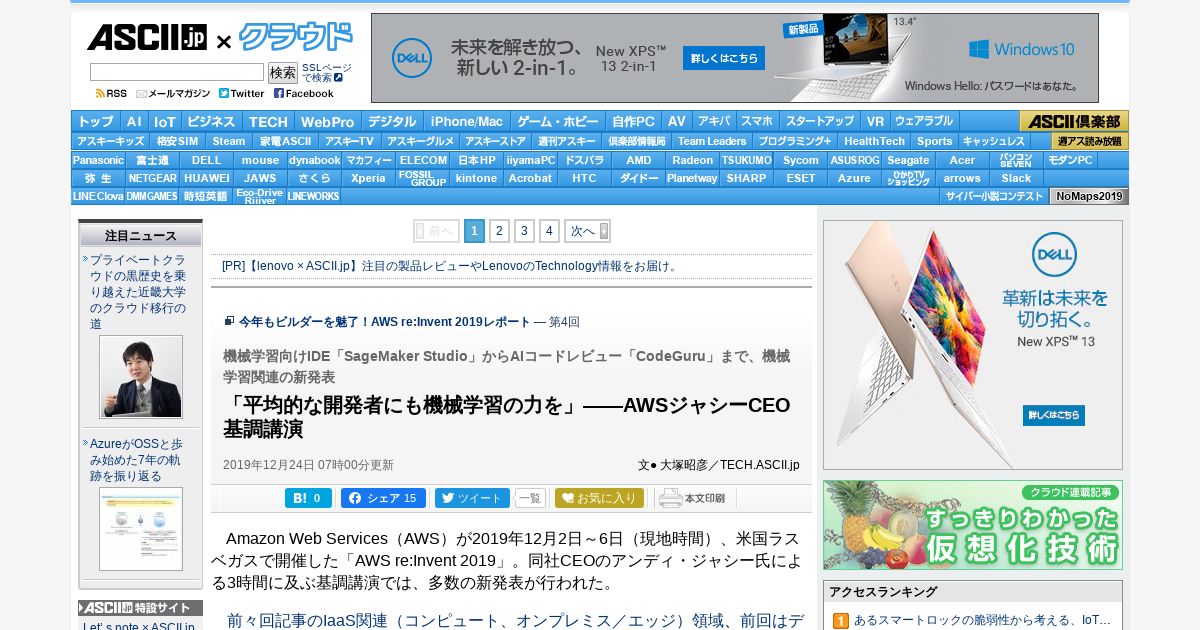The height and width of the screenshot is (630, 1200).
Task: Click the 一覧 button beside tweet
Action: tap(530, 498)
